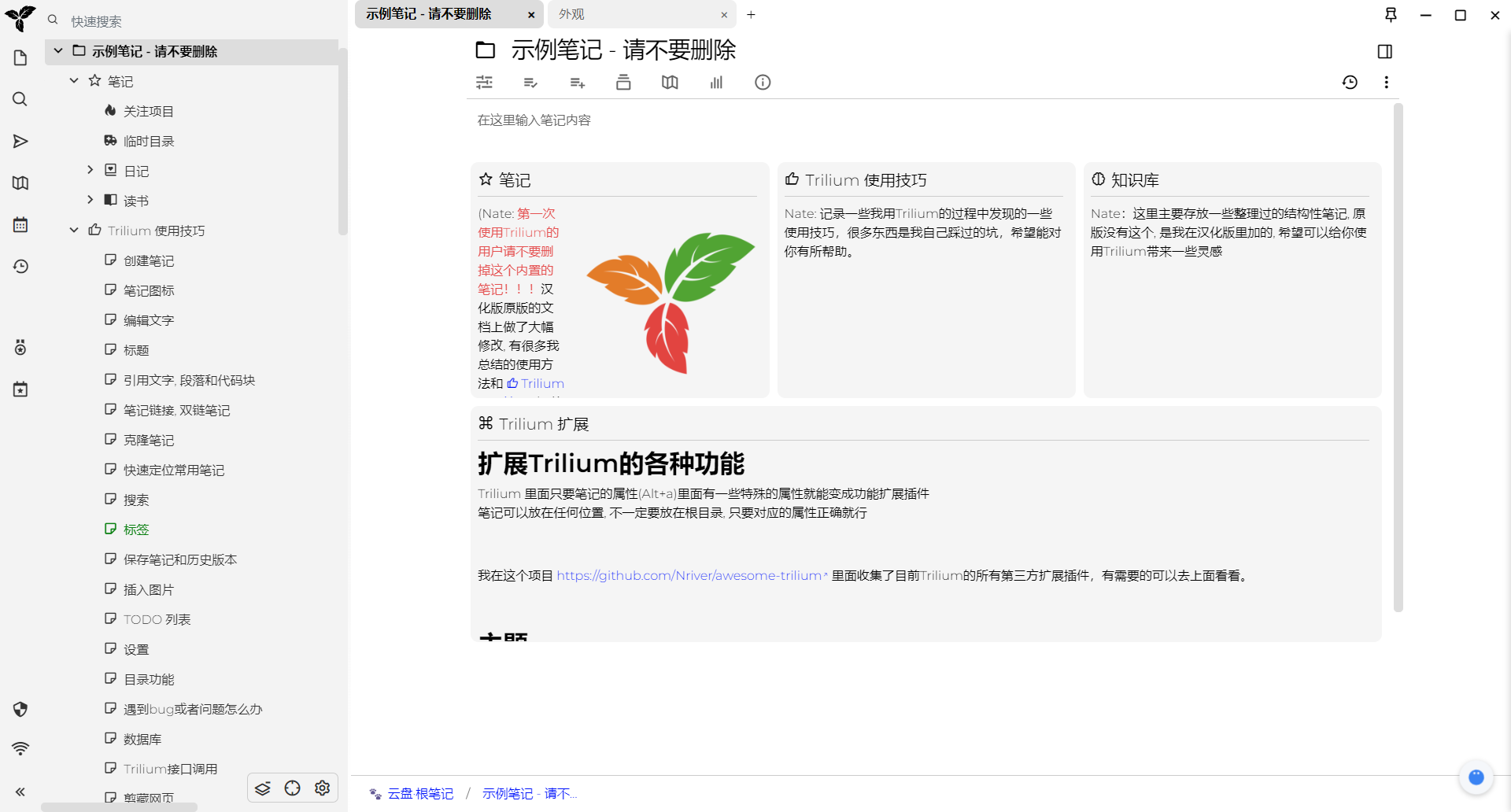The width and height of the screenshot is (1511, 812).
Task: Collapse the Trilium 使用技巧 tree node
Action: coord(74,231)
